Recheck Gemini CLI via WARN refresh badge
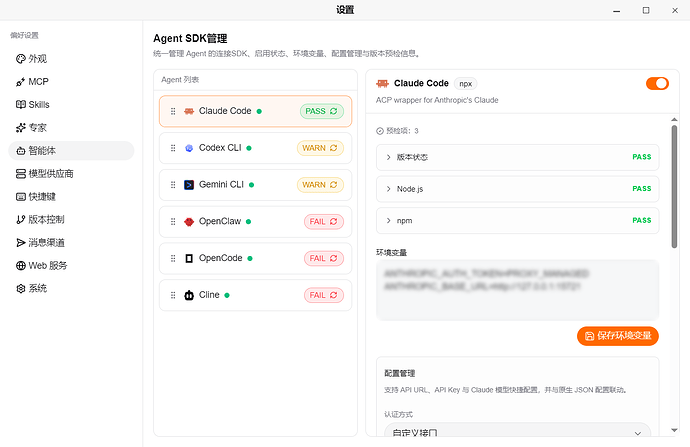This screenshot has width=690, height=447. point(320,185)
